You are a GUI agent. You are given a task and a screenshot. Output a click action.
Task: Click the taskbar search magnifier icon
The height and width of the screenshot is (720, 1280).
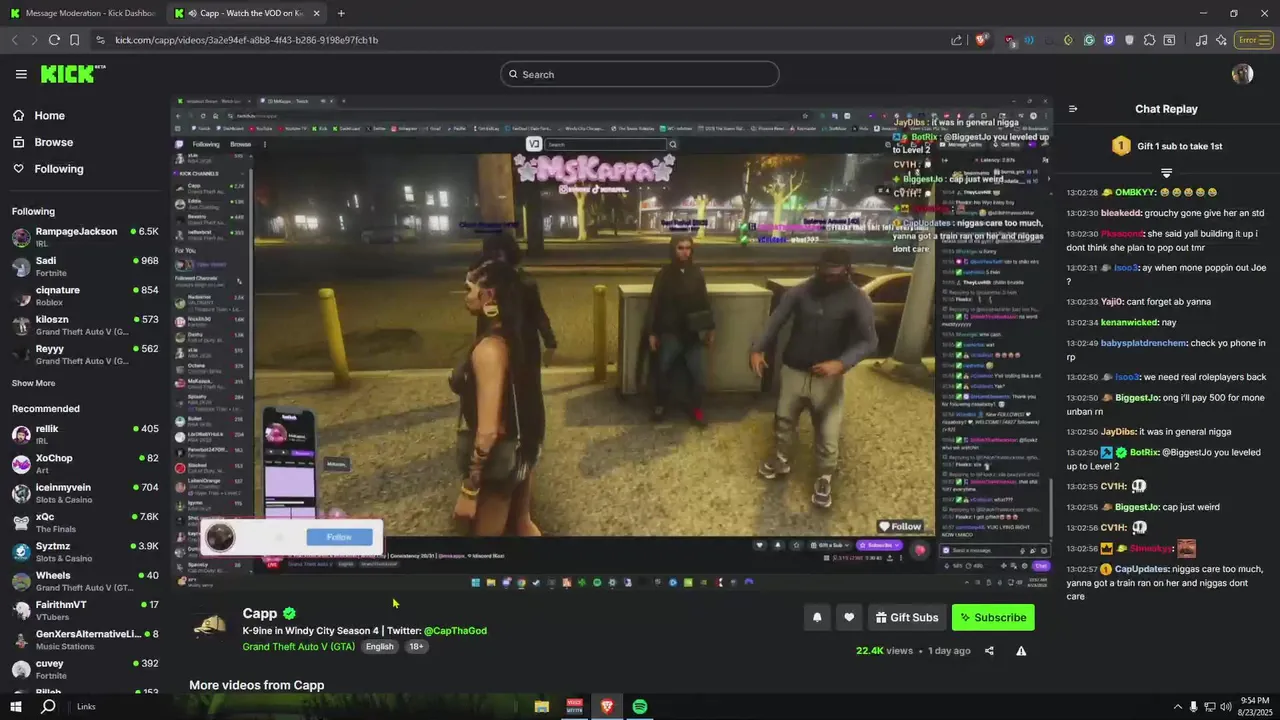point(47,707)
